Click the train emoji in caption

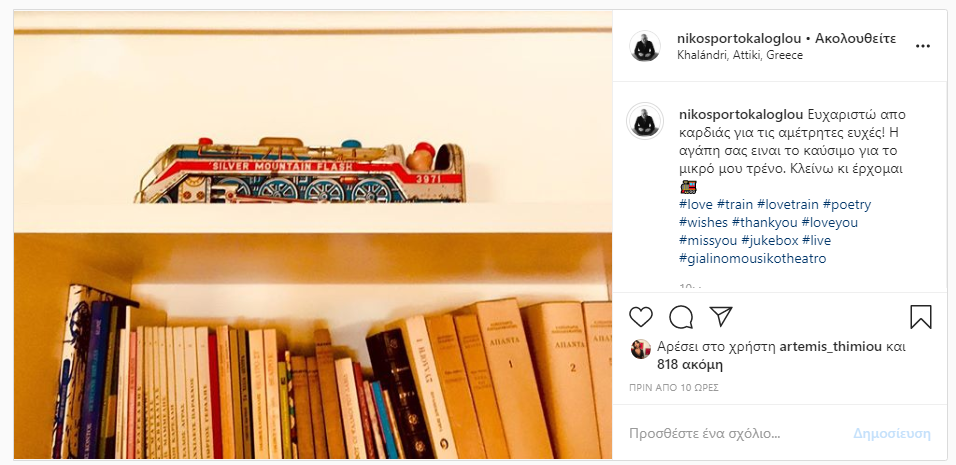(x=688, y=186)
